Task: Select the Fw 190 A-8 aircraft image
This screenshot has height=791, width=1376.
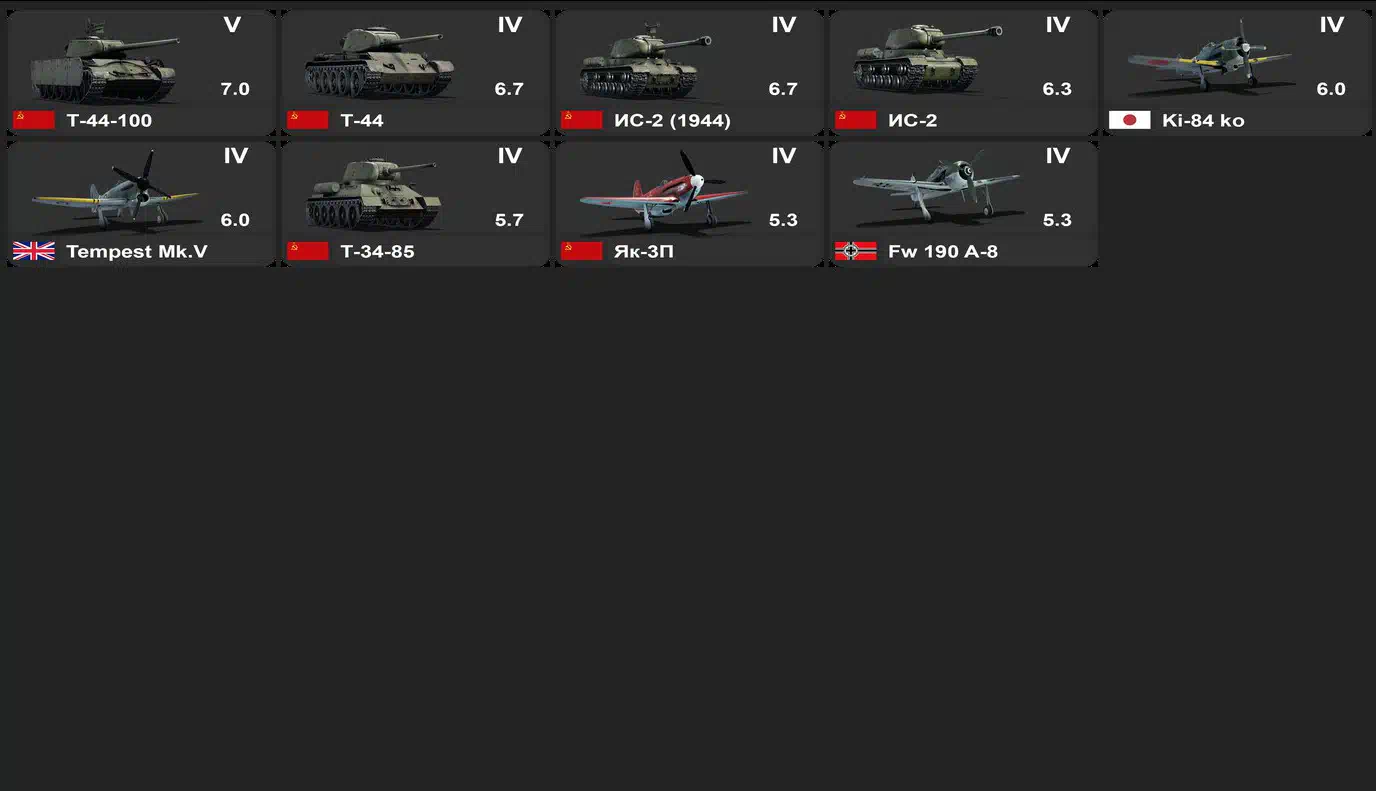Action: (x=936, y=188)
